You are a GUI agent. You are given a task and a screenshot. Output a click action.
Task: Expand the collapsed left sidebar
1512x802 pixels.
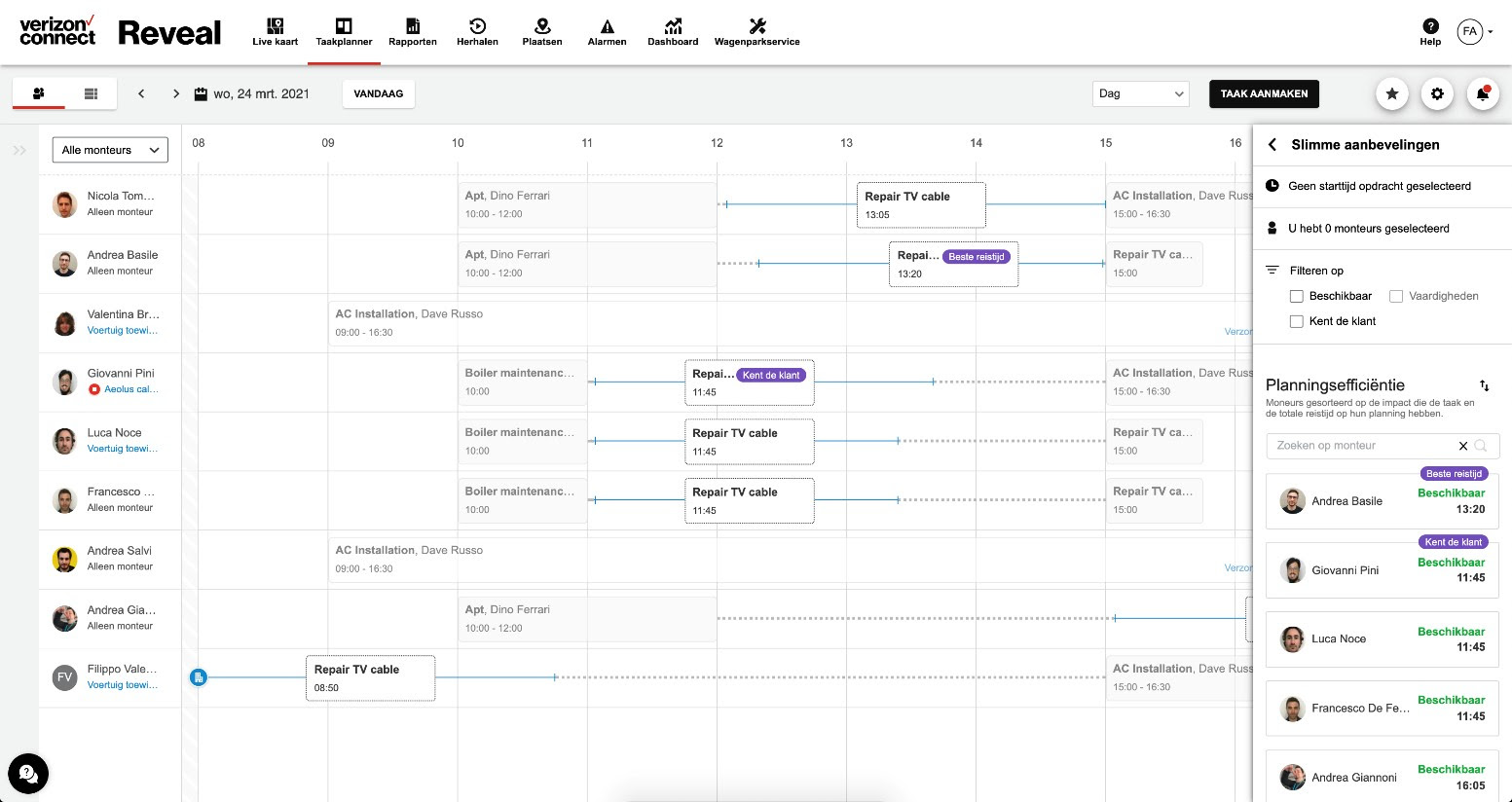point(19,150)
